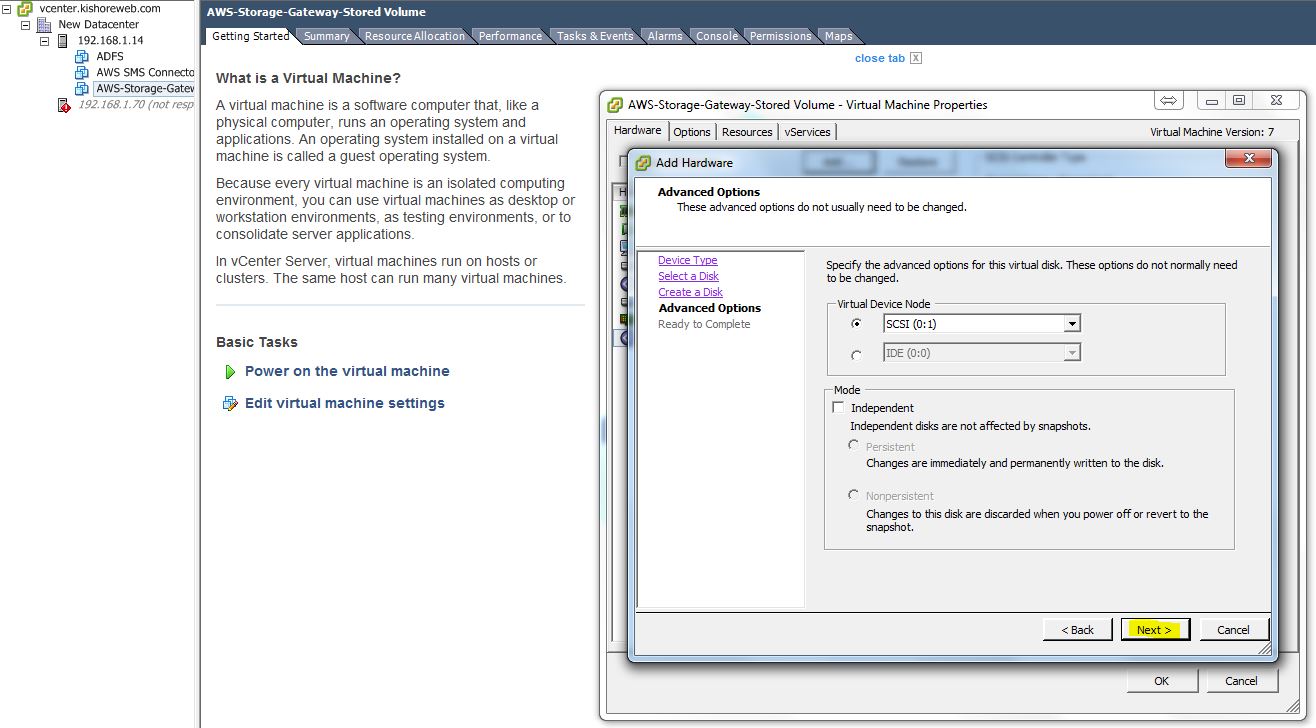
Task: Open the SCSI (0:1) dropdown list
Action: [x=1071, y=324]
